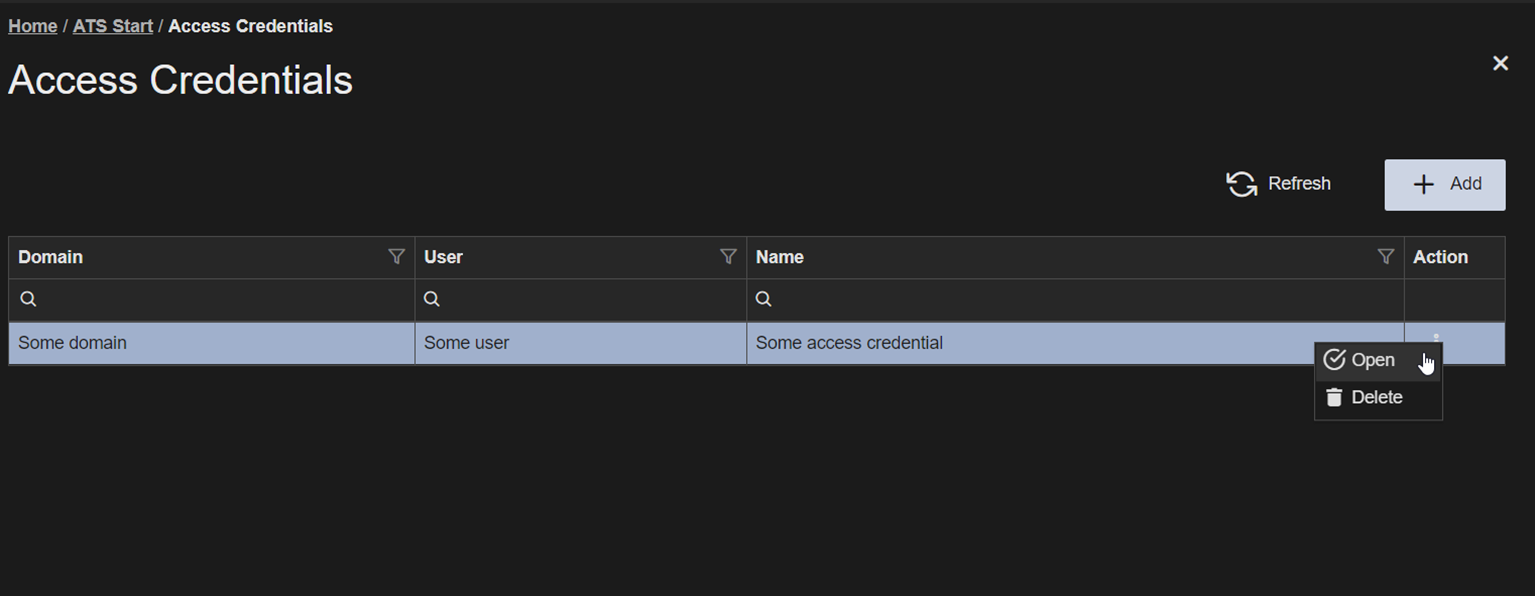This screenshot has width=1535, height=596.
Task: Open the User column filter funnel
Action: point(728,257)
